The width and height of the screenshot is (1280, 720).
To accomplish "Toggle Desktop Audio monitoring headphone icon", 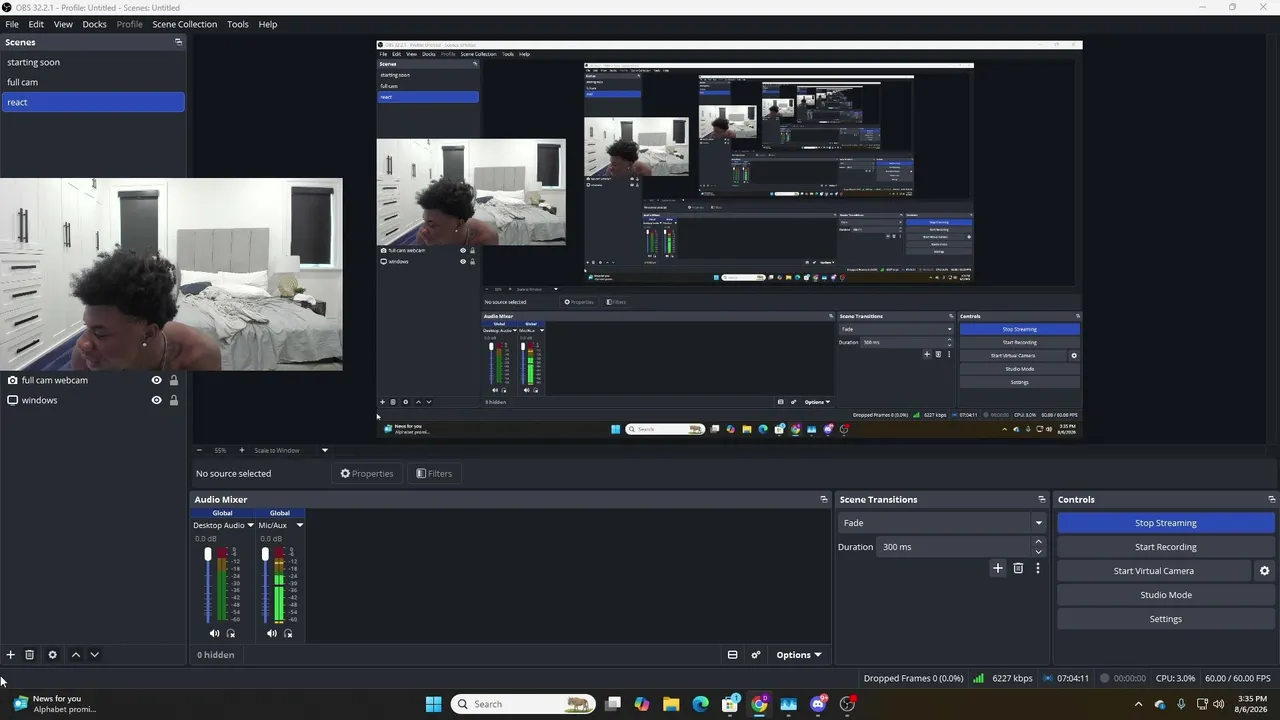I will click(231, 633).
